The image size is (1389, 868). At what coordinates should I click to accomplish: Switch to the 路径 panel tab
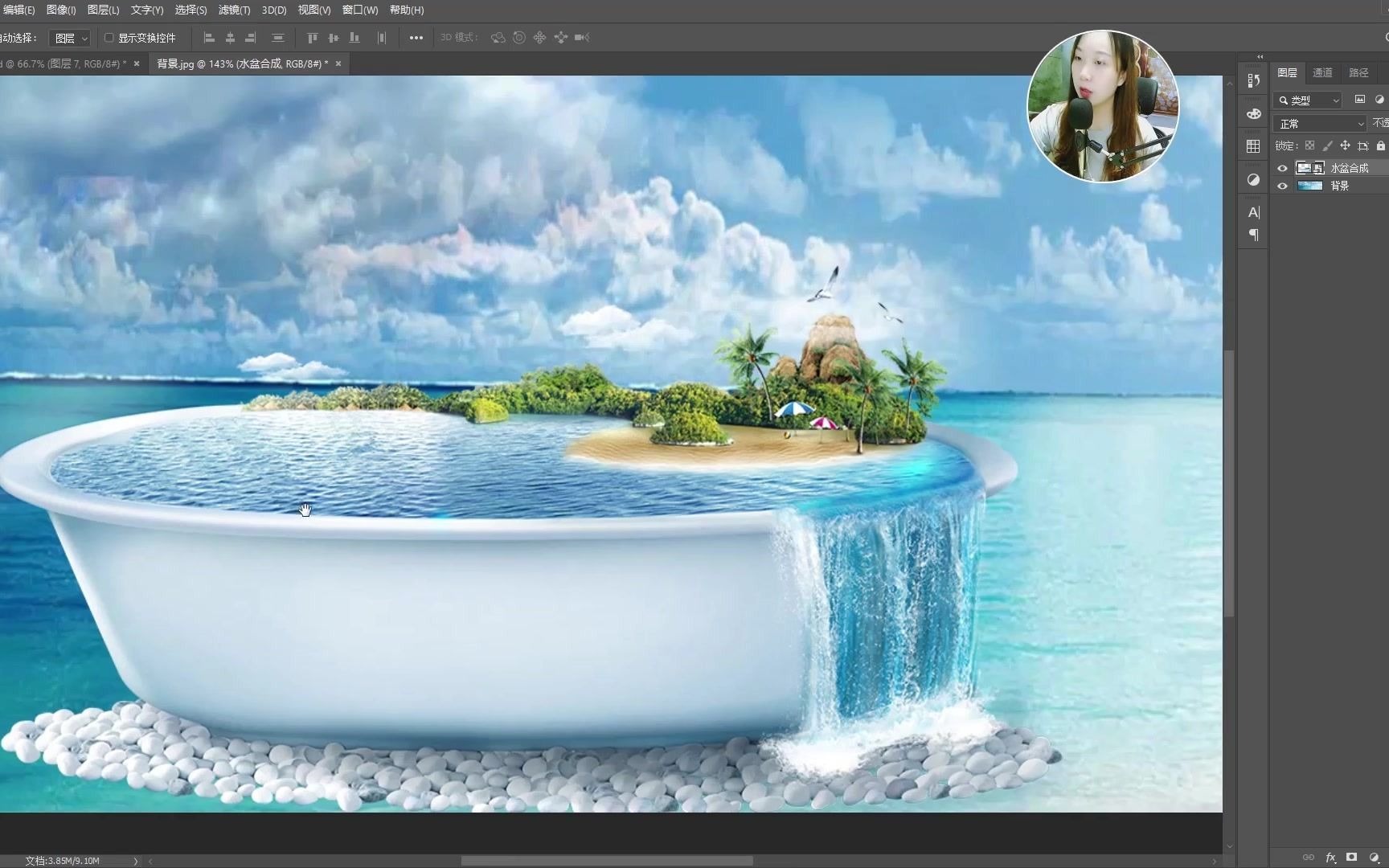(1358, 72)
